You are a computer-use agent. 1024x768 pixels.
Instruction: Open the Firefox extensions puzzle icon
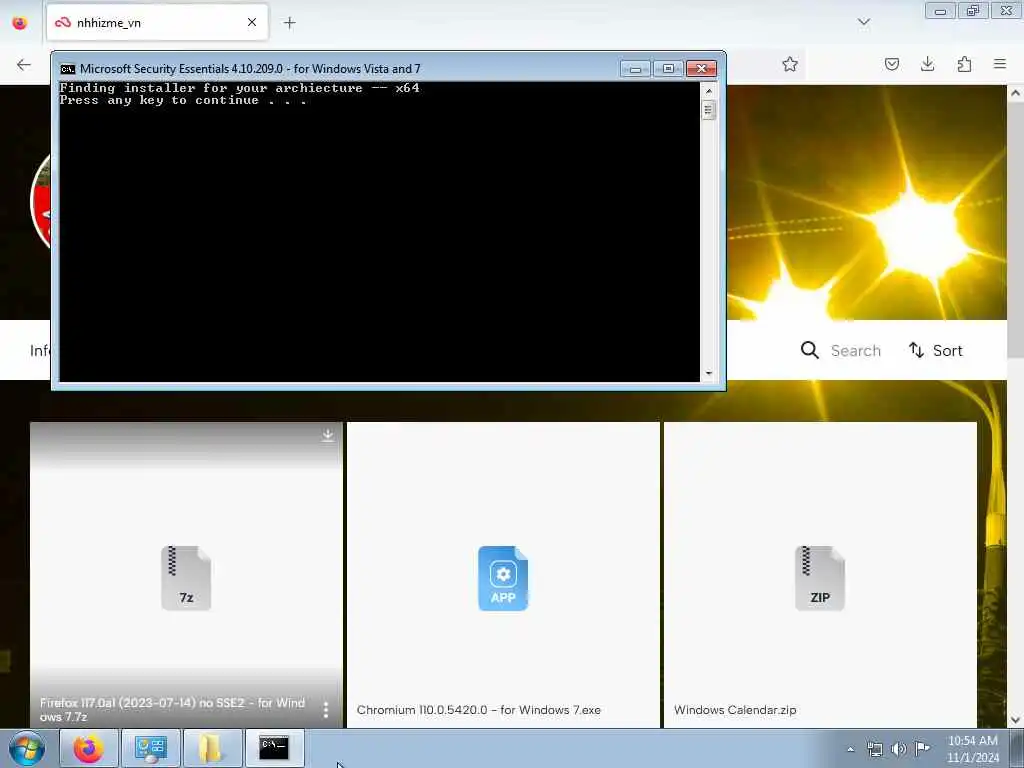(x=964, y=64)
